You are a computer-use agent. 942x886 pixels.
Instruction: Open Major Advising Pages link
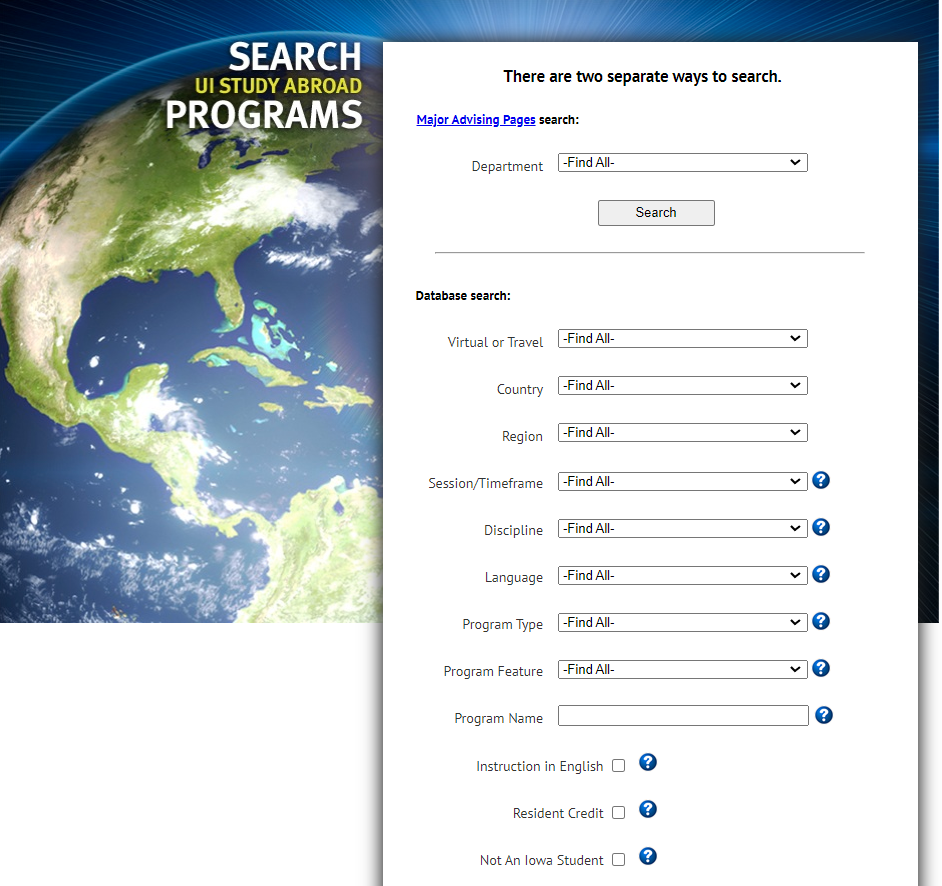476,120
